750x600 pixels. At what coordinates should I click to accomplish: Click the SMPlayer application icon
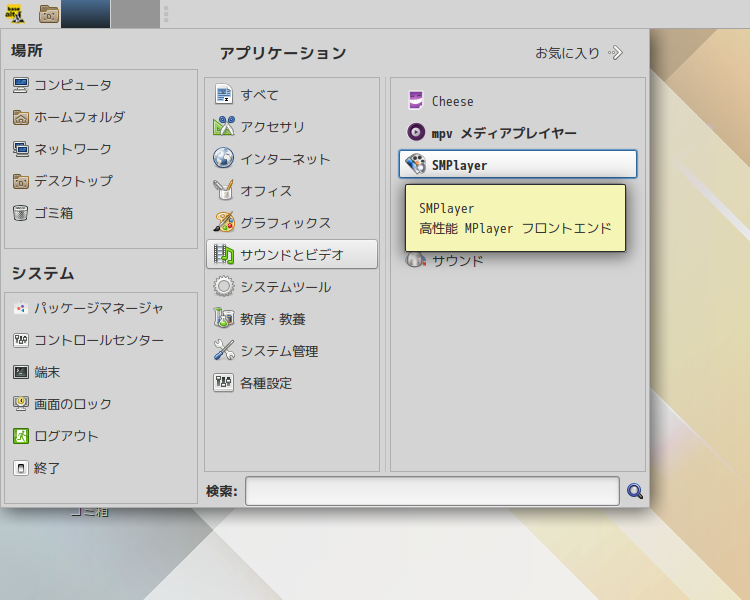pyautogui.click(x=416, y=164)
